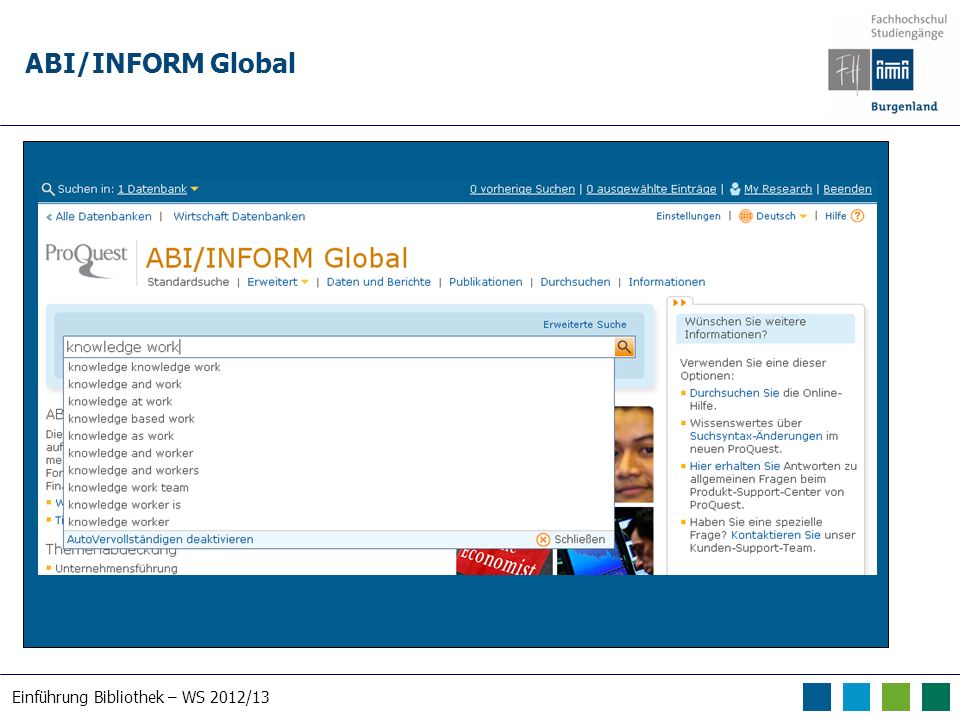Click the Economist cover image
Image resolution: width=960 pixels, height=720 pixels.
pos(503,562)
